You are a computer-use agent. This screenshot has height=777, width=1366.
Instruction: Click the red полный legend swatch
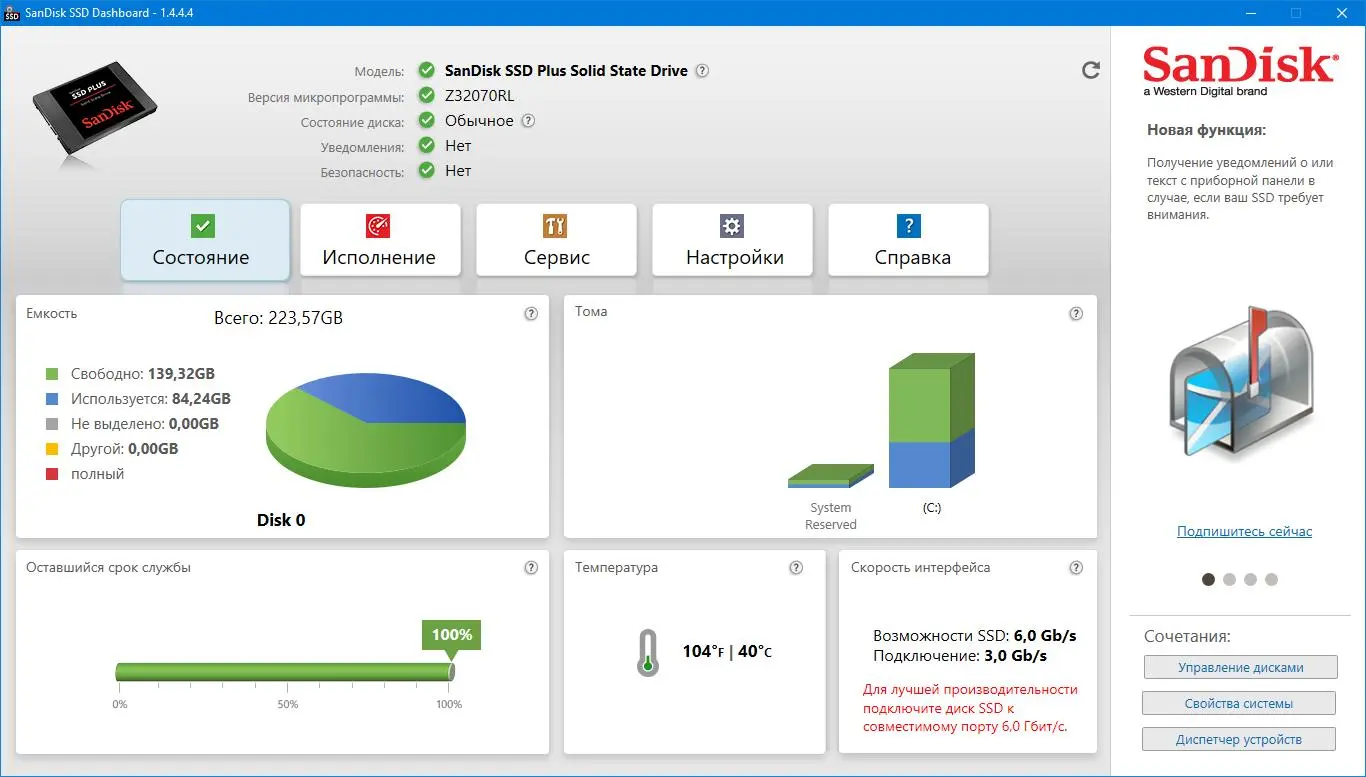tap(52, 474)
